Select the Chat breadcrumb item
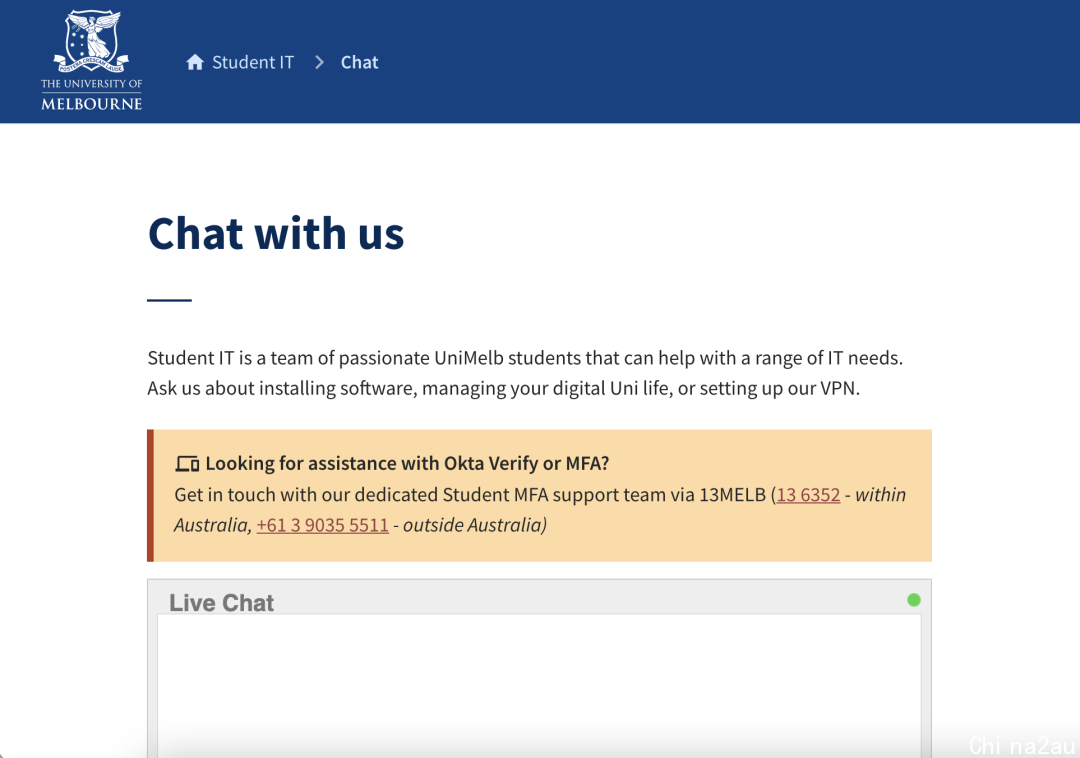 tap(360, 62)
